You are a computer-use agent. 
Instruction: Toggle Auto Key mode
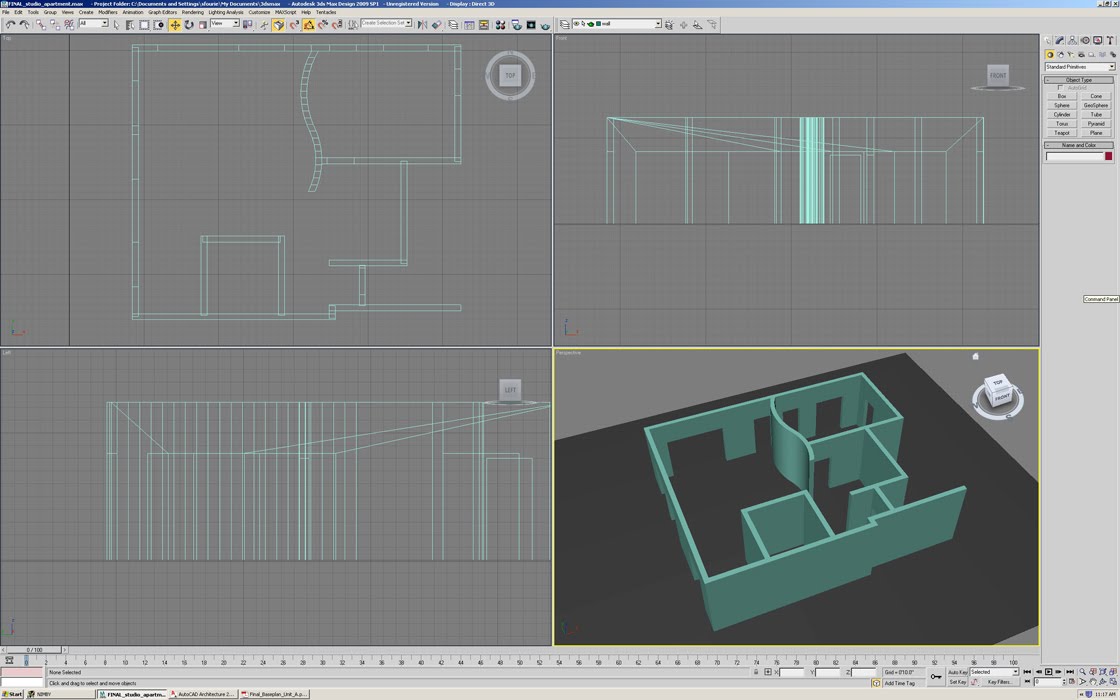click(x=957, y=672)
